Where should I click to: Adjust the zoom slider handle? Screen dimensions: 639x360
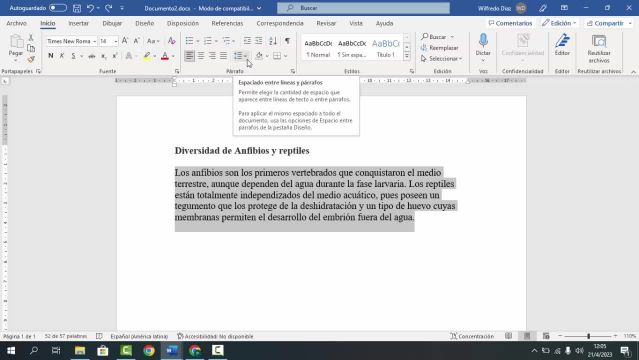[588, 336]
